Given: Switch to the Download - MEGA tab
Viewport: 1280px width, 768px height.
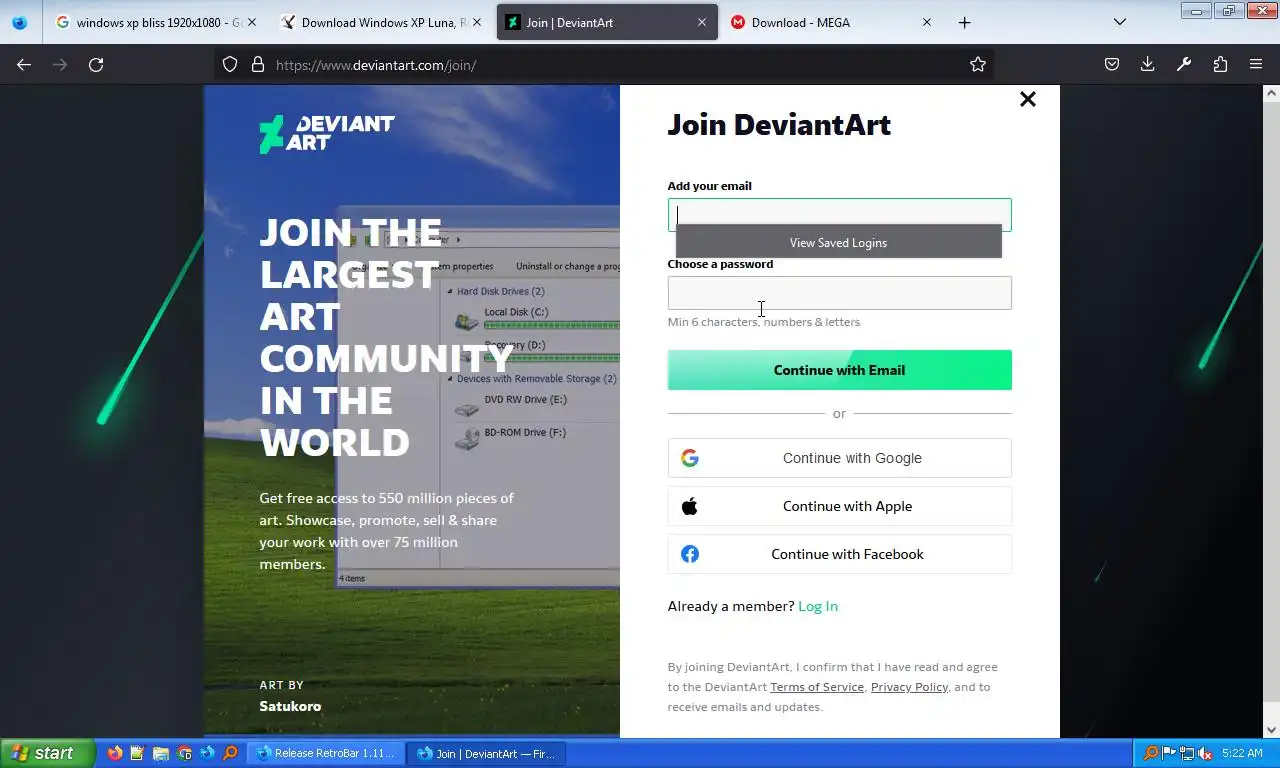Looking at the screenshot, I should (832, 22).
